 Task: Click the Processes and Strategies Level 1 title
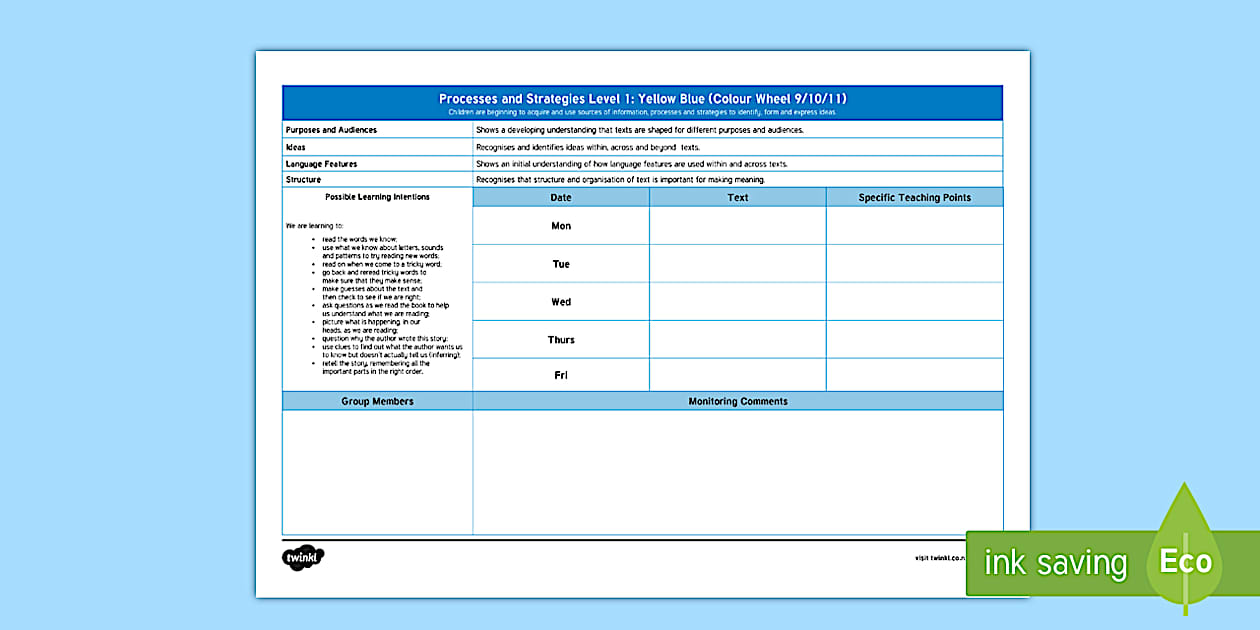point(643,98)
